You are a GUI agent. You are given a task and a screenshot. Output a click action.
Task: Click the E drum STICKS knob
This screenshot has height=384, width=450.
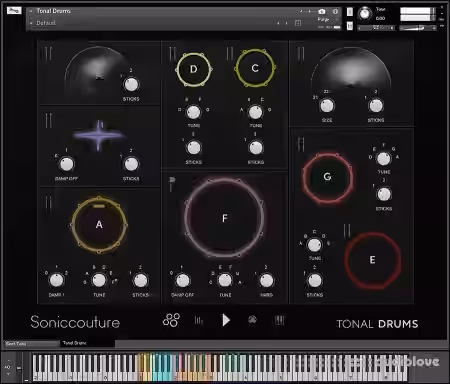pos(315,280)
